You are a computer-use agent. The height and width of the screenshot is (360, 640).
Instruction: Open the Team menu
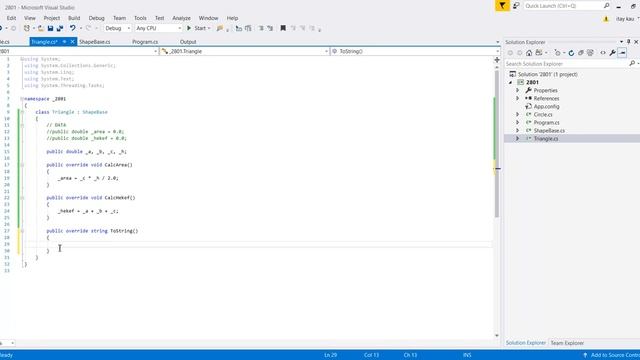pos(120,18)
